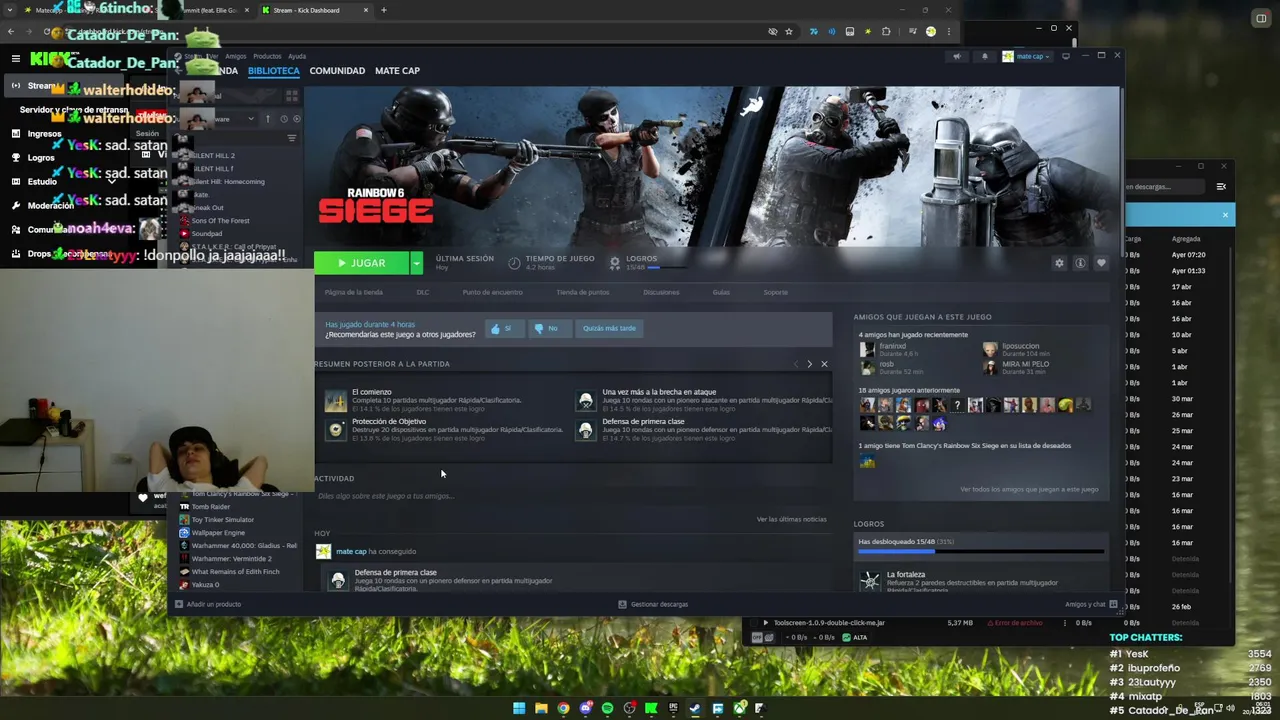This screenshot has width=1280, height=720.
Task: Open Tienda de puntos link
Action: tap(583, 292)
